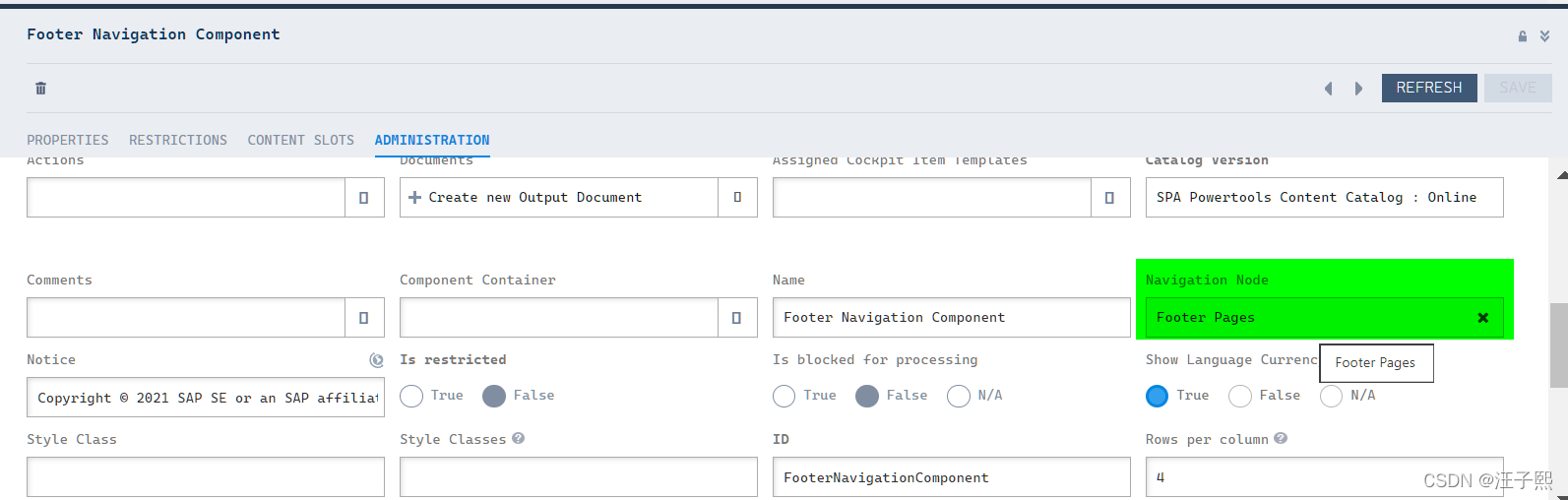The height and width of the screenshot is (500, 1568).
Task: Click the SAVE button
Action: (x=1518, y=88)
